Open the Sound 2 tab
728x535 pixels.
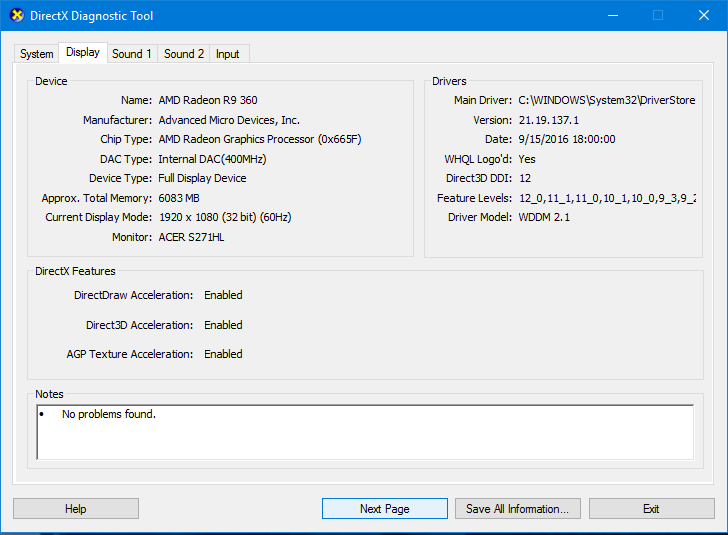tap(184, 54)
